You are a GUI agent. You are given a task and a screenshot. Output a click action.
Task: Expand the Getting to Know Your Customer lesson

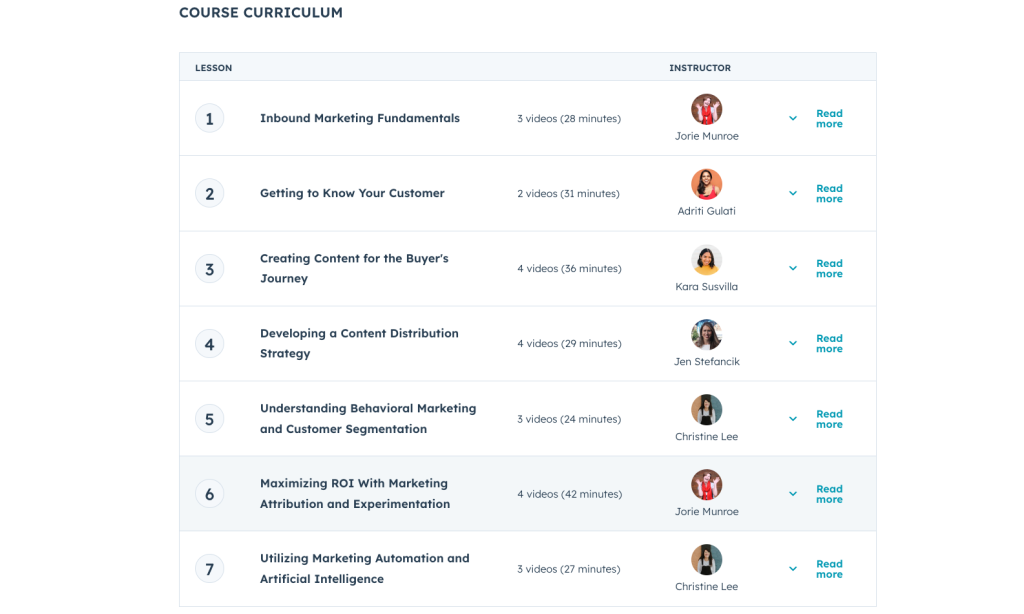[792, 193]
